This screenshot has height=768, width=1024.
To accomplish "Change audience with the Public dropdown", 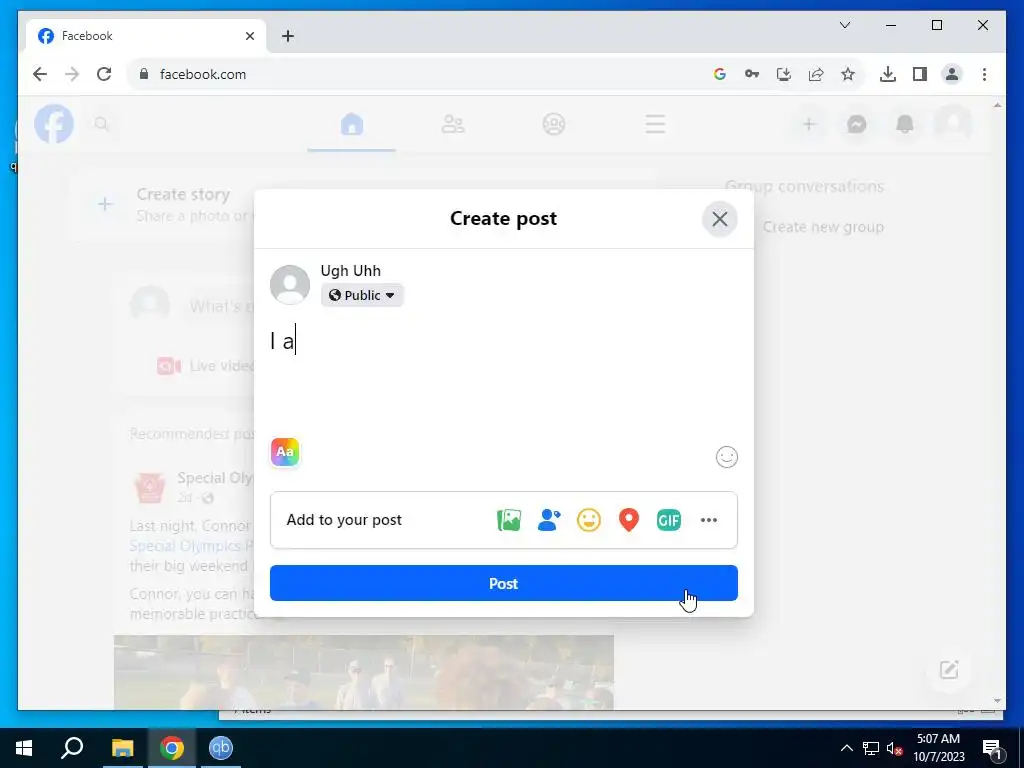I will 362,295.
